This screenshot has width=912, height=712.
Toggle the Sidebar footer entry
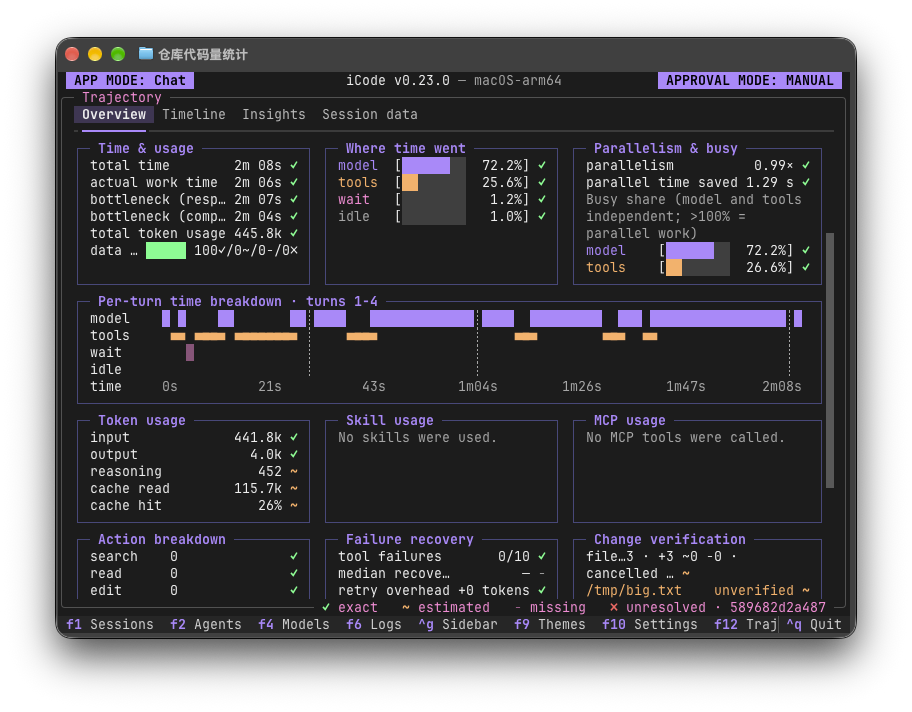coord(458,624)
